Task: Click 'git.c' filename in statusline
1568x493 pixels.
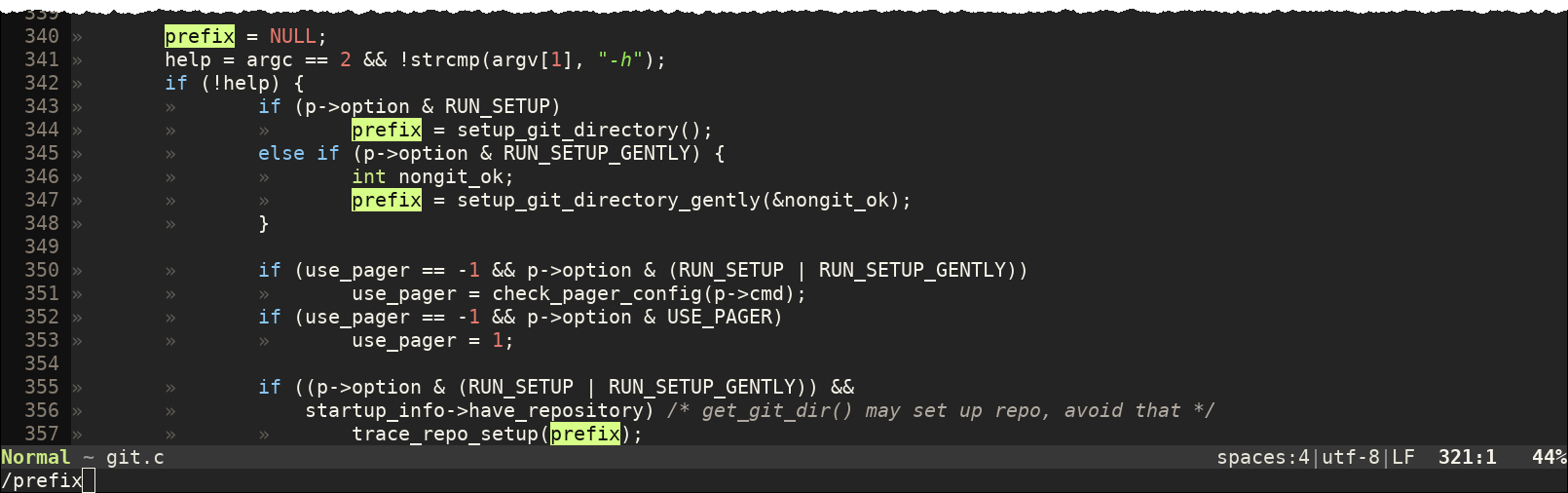Action: 135,457
